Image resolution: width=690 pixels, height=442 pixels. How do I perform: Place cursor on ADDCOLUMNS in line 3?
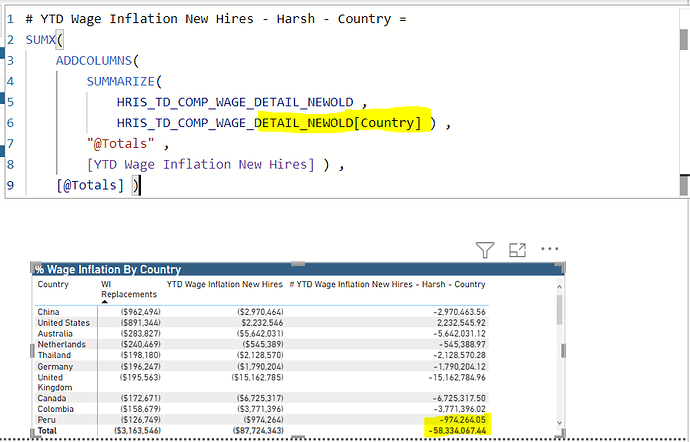click(94, 60)
